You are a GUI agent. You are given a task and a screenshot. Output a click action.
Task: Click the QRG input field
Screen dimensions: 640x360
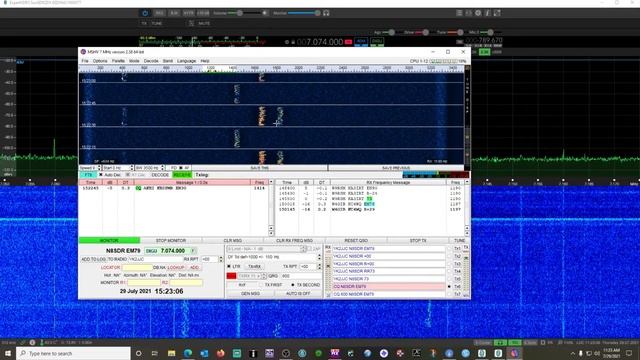tap(300, 276)
